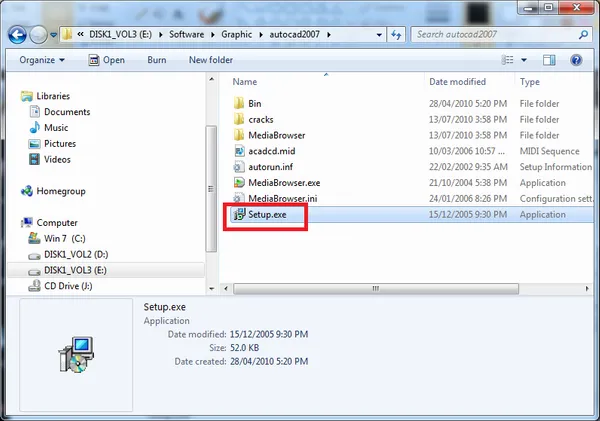
Task: Select the acadcd.mid file icon
Action: tap(239, 151)
